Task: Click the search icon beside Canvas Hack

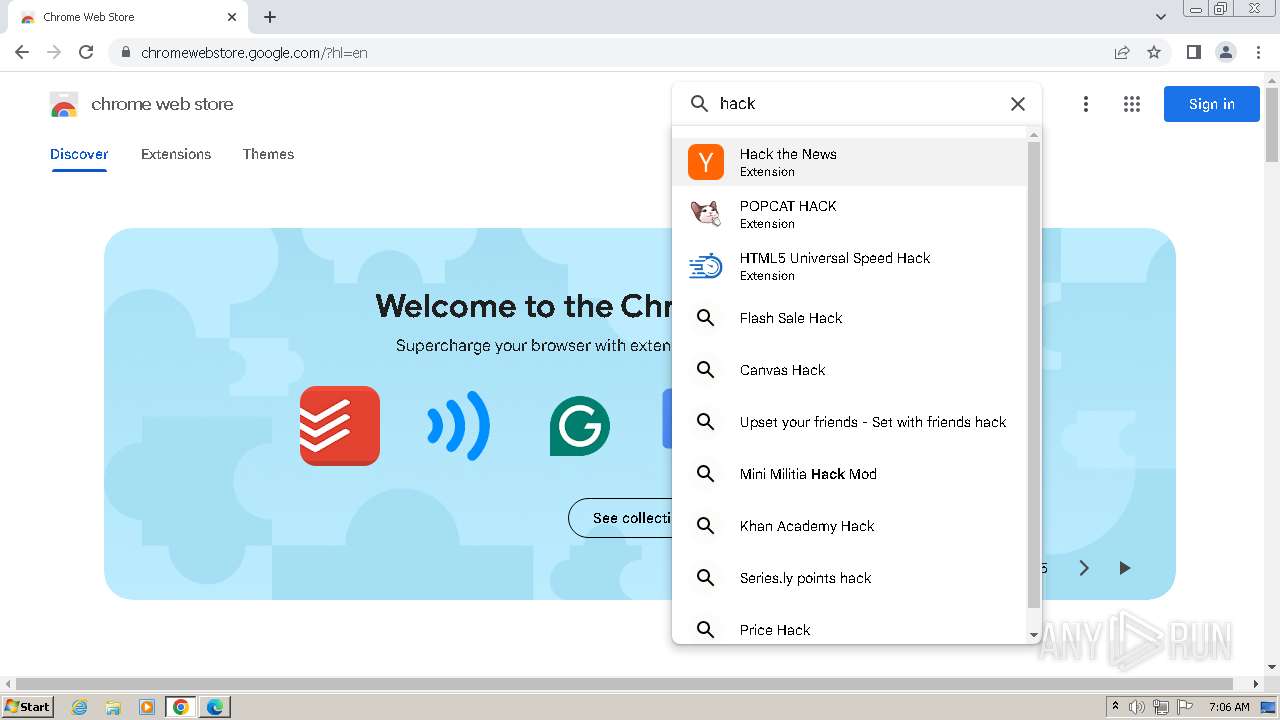Action: pyautogui.click(x=706, y=370)
